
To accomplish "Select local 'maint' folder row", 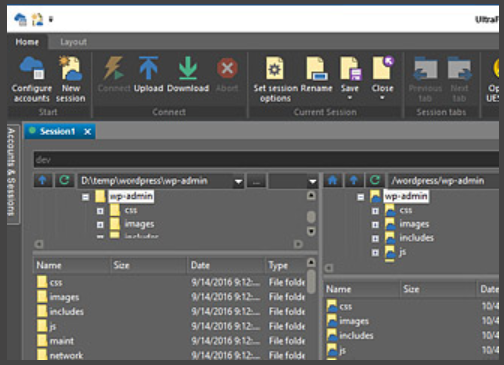I will (x=170, y=341).
